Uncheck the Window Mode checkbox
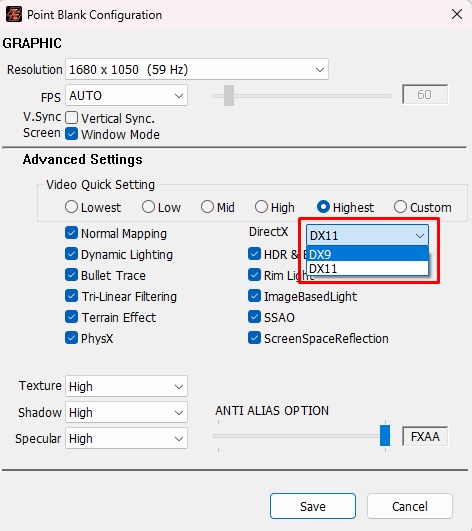This screenshot has width=472, height=531. pos(71,134)
